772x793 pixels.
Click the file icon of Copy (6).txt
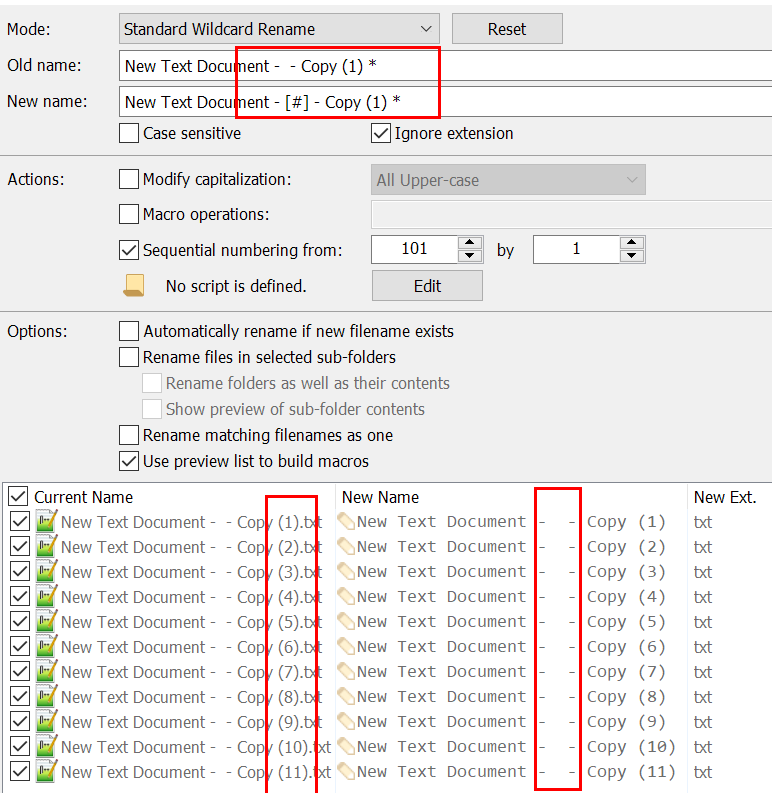[46, 646]
